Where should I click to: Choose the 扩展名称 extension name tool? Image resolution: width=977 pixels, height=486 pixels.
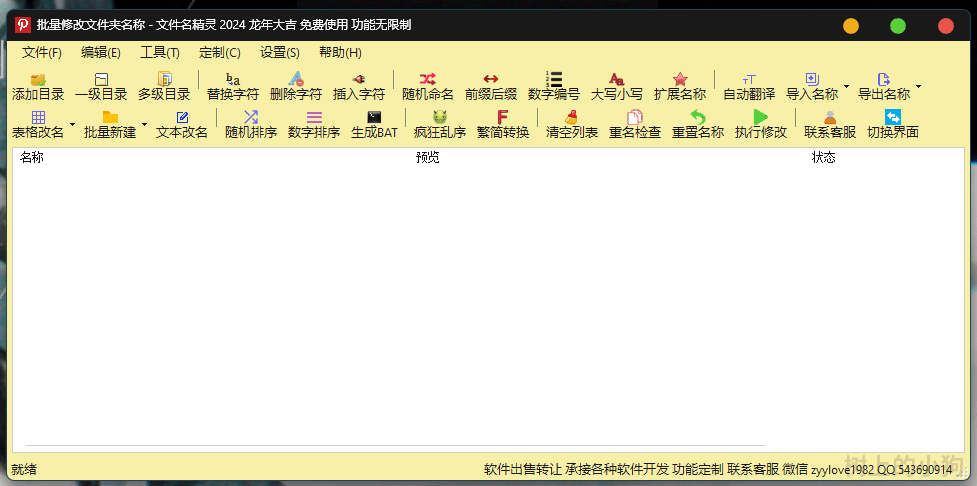tap(680, 79)
